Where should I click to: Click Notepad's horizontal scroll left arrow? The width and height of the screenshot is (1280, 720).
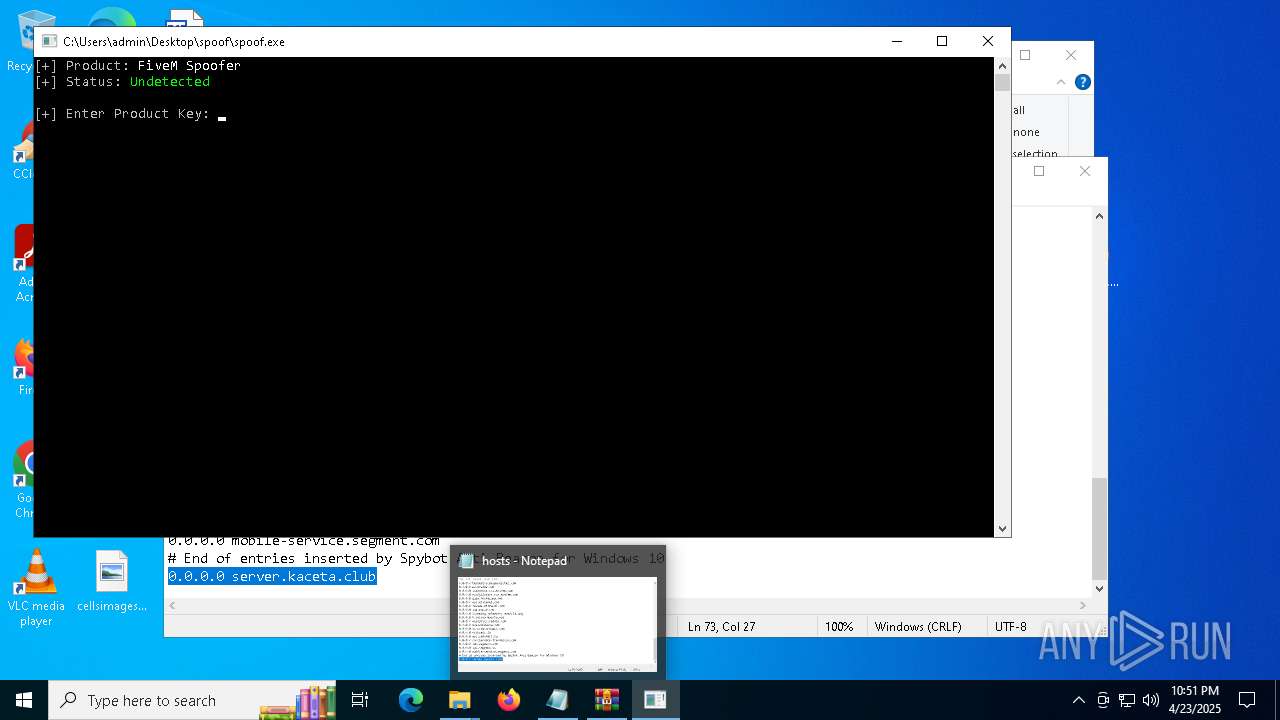173,605
